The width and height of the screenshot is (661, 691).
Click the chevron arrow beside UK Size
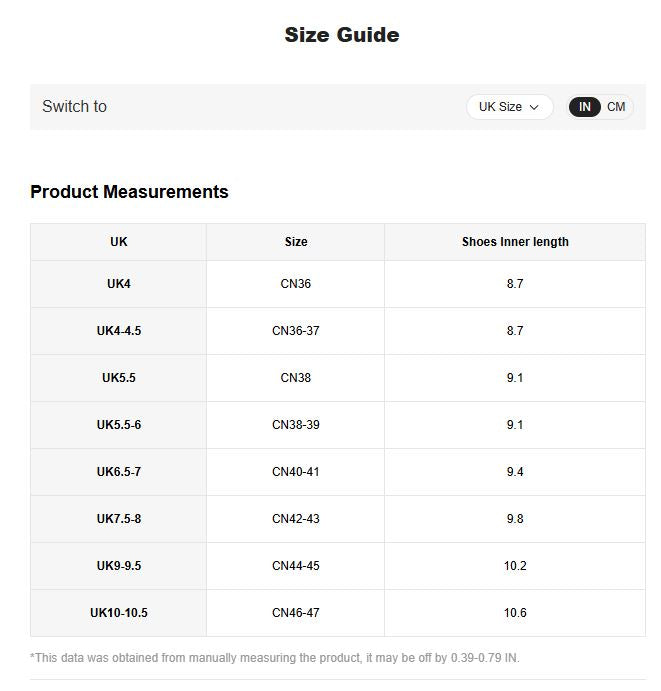tap(534, 108)
